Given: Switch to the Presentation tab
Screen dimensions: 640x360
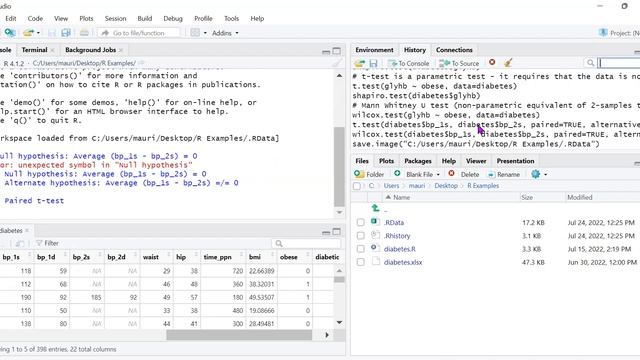Looking at the screenshot, I should coord(515,161).
